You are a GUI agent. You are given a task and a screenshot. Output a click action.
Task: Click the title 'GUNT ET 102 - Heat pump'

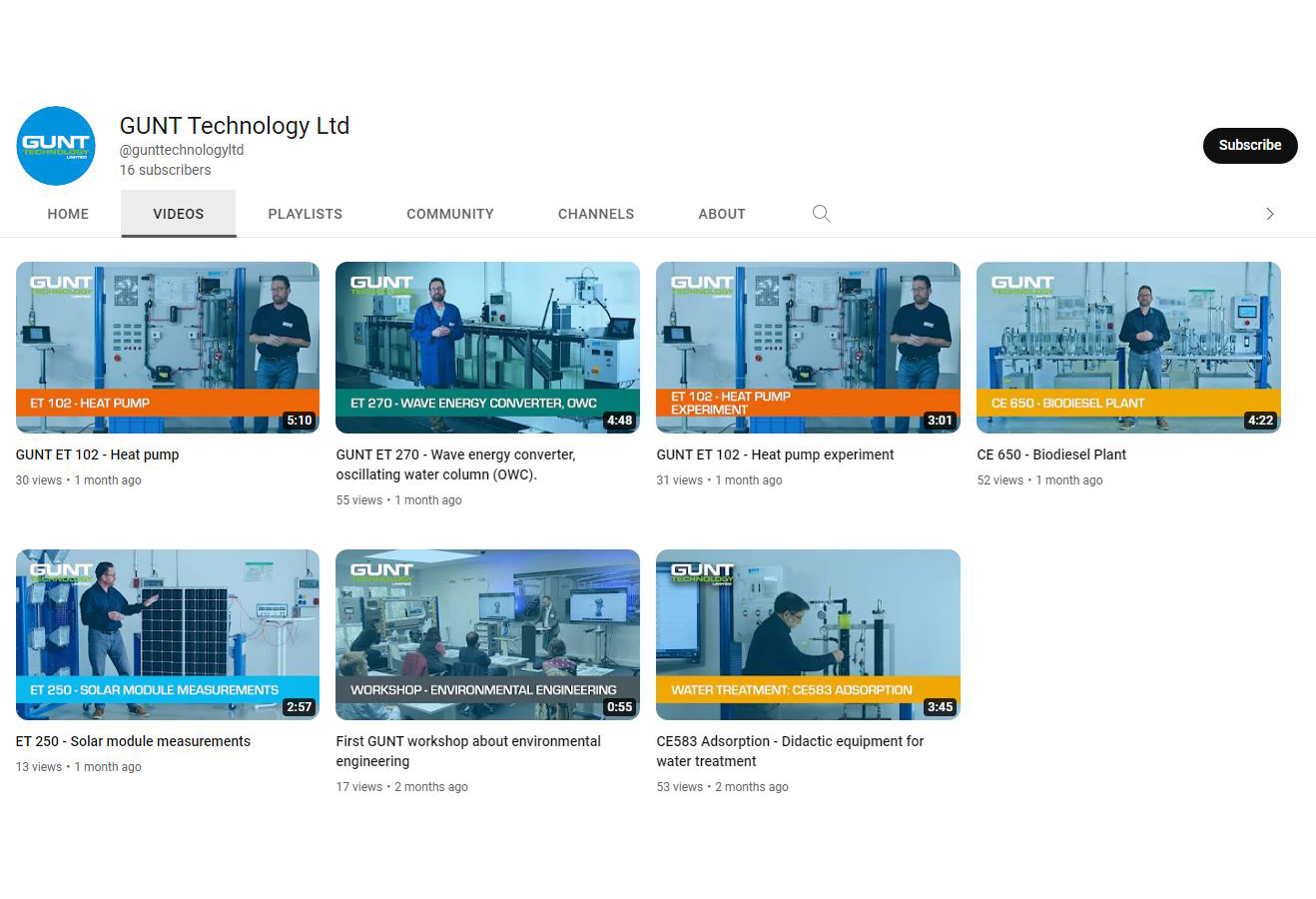pos(98,454)
